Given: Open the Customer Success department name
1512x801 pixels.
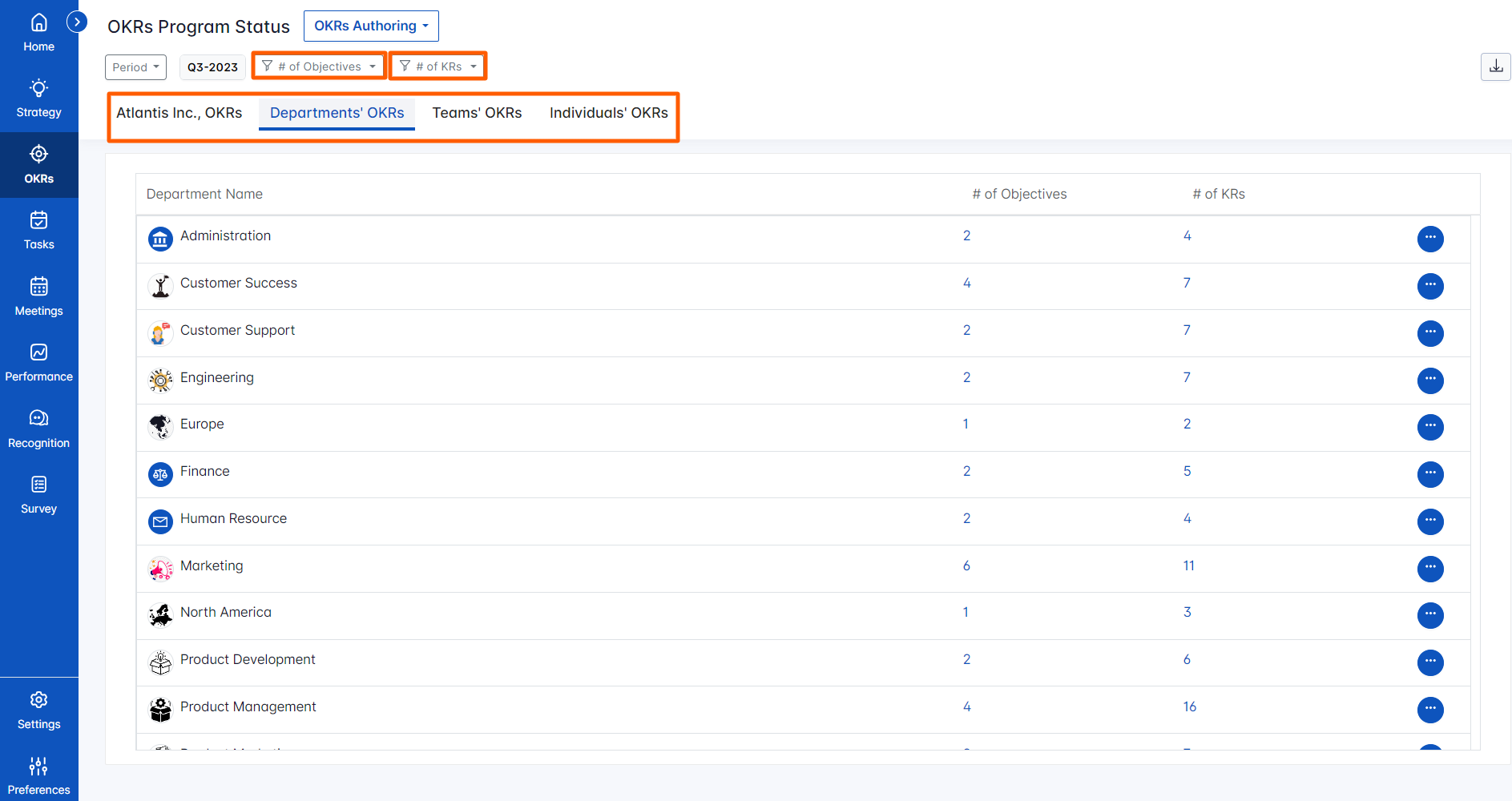Looking at the screenshot, I should click(238, 283).
